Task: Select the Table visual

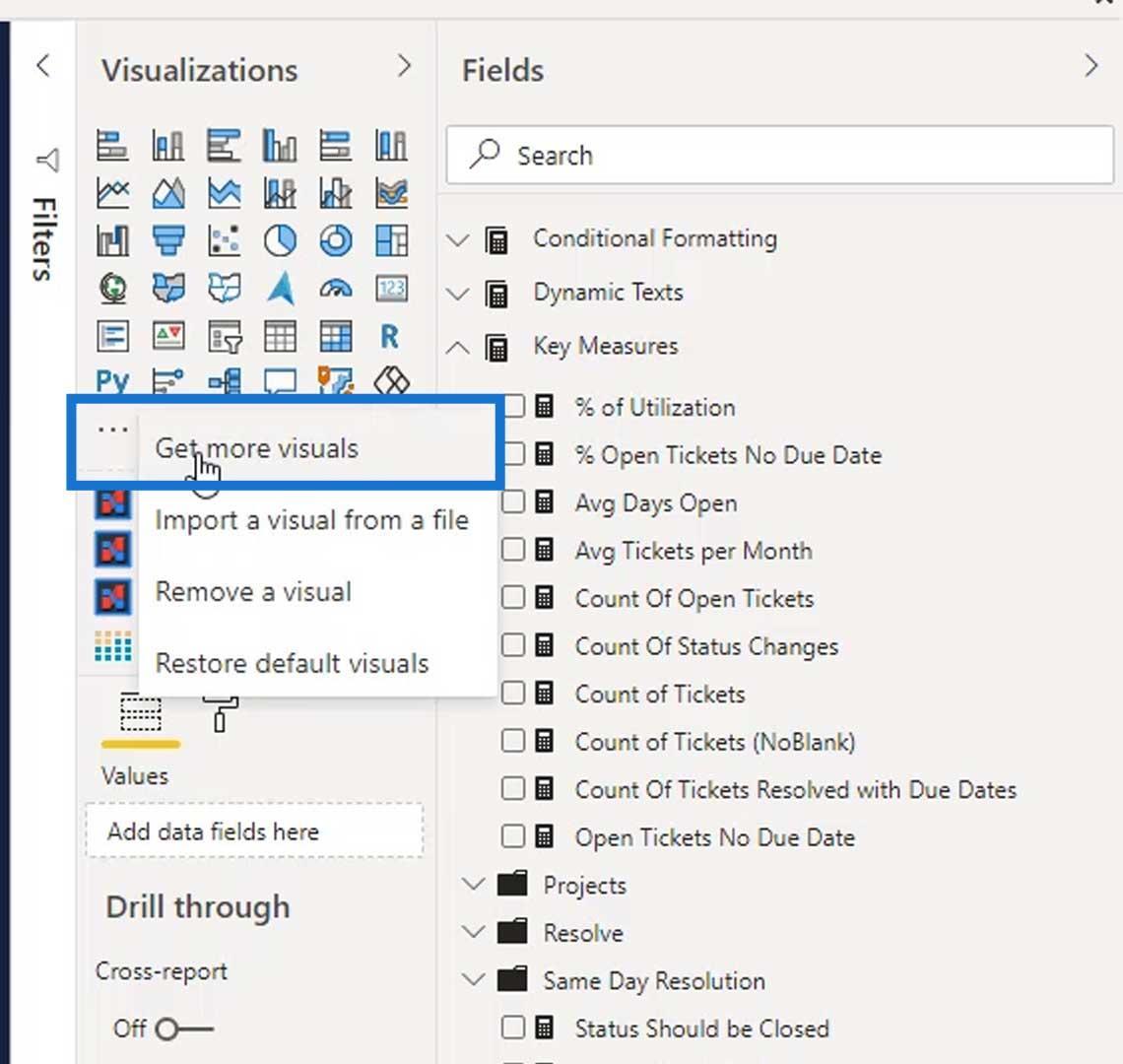Action: pyautogui.click(x=280, y=335)
